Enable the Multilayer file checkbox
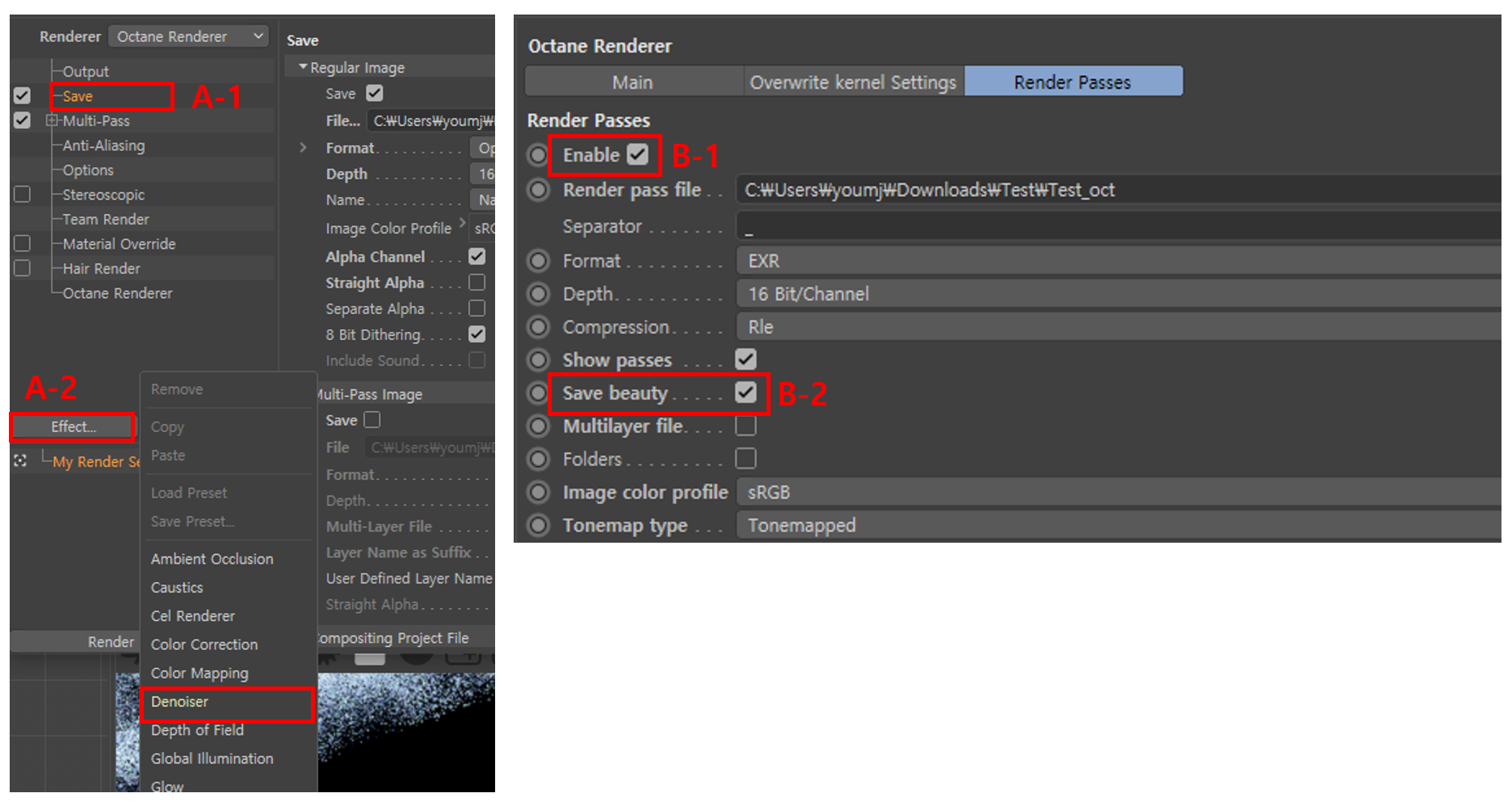 tap(746, 426)
